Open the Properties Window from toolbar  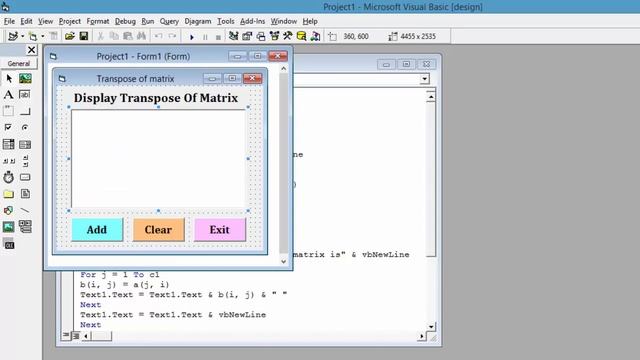247,36
